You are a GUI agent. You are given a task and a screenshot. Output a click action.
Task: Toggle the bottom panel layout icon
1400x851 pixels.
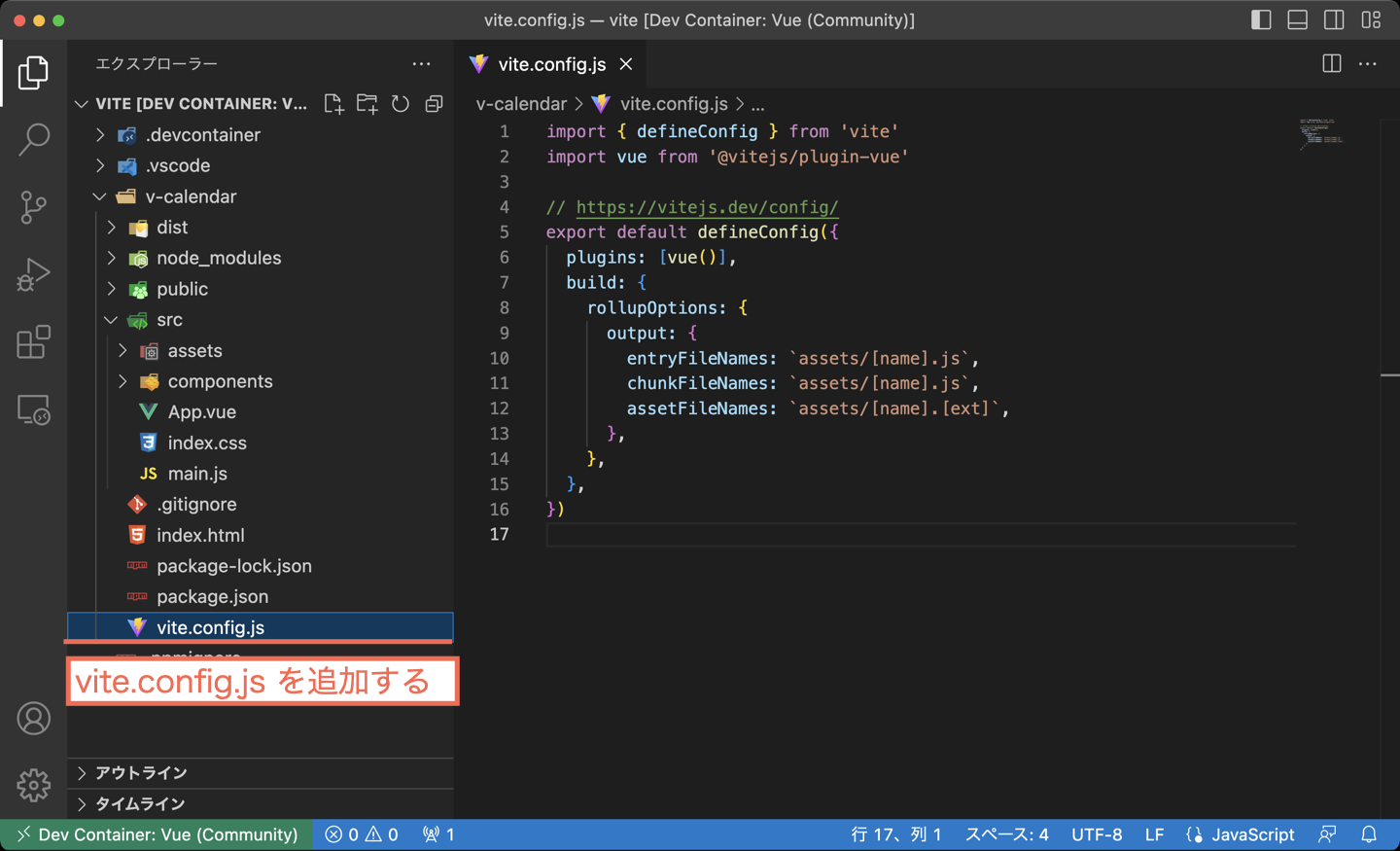click(x=1298, y=19)
